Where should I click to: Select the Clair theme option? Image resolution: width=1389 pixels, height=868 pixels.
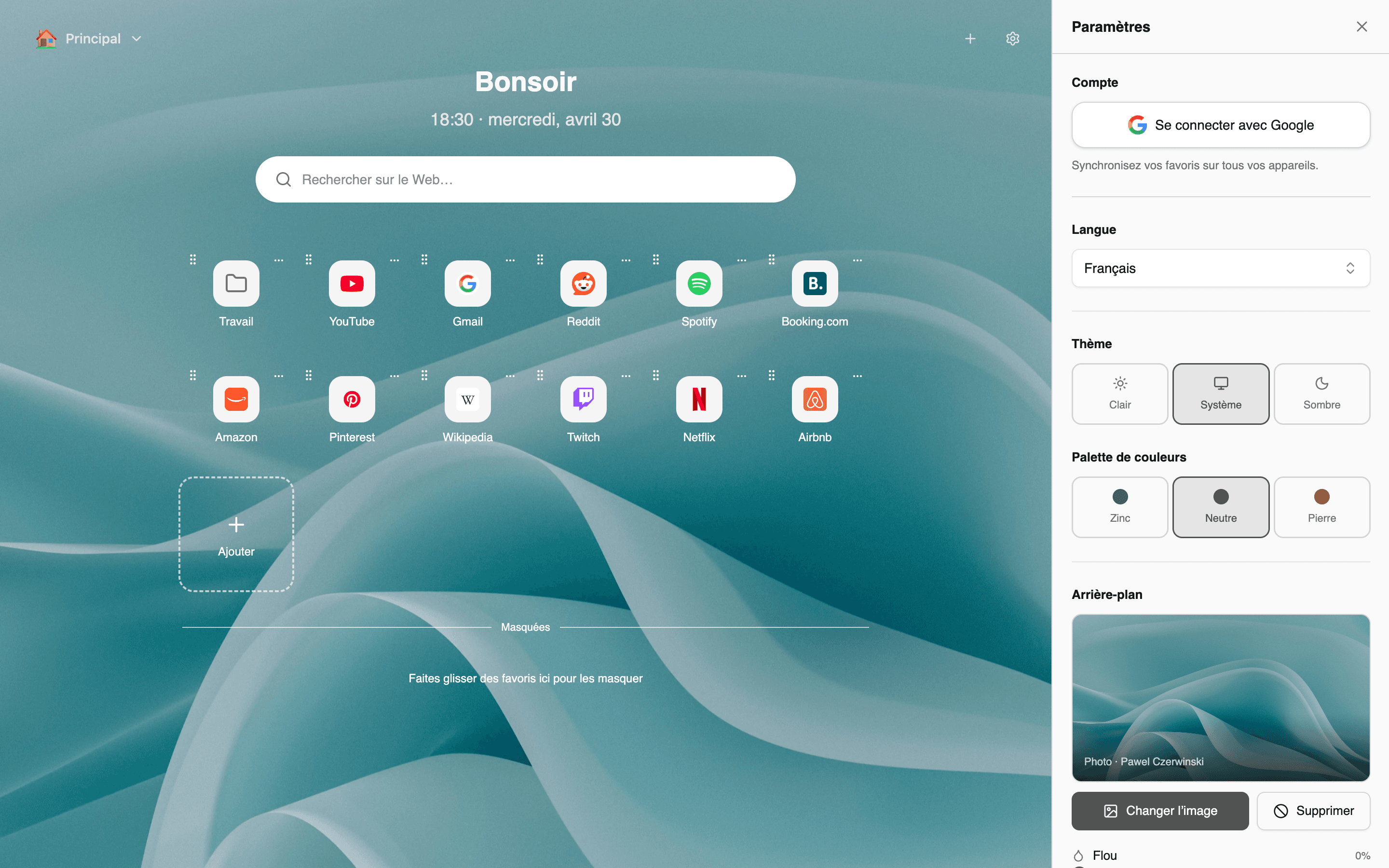point(1120,394)
